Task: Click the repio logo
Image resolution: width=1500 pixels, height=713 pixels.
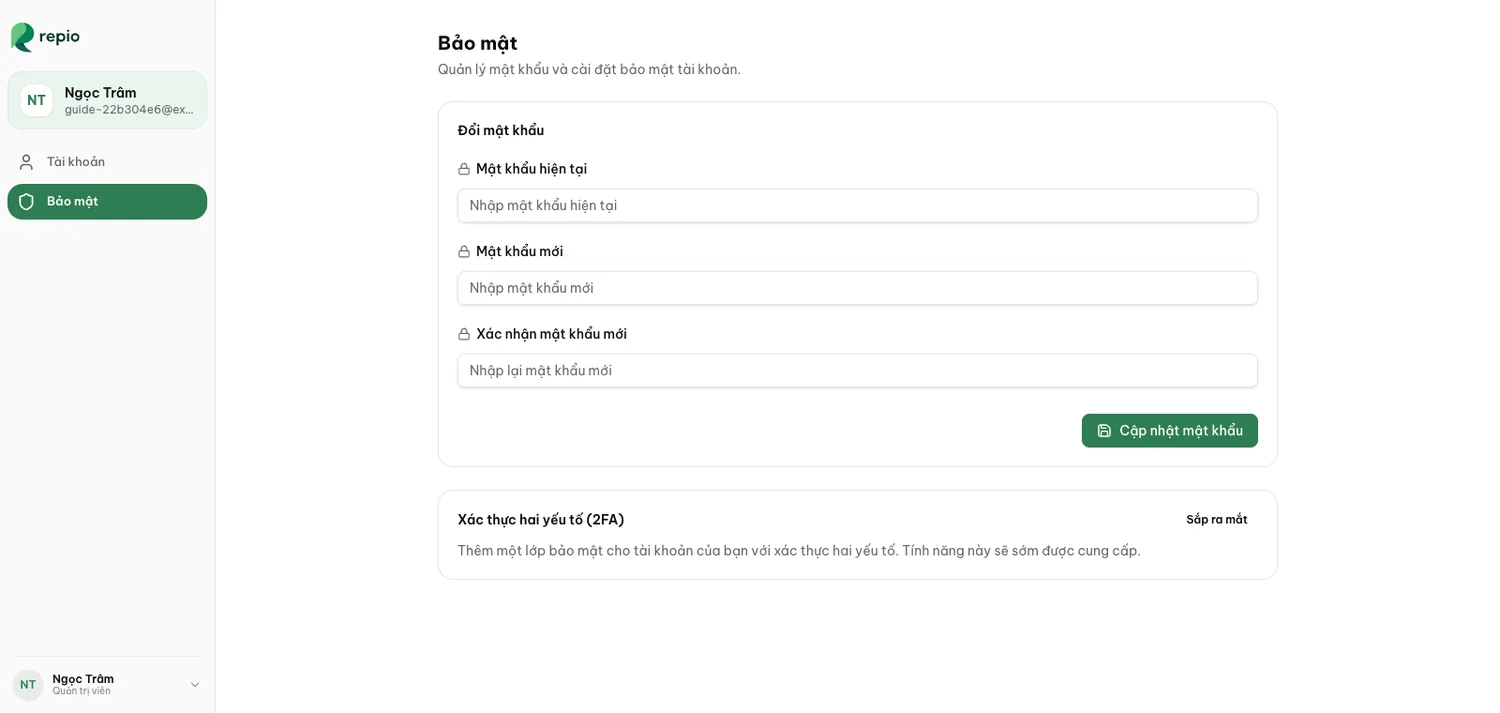Action: coord(45,37)
